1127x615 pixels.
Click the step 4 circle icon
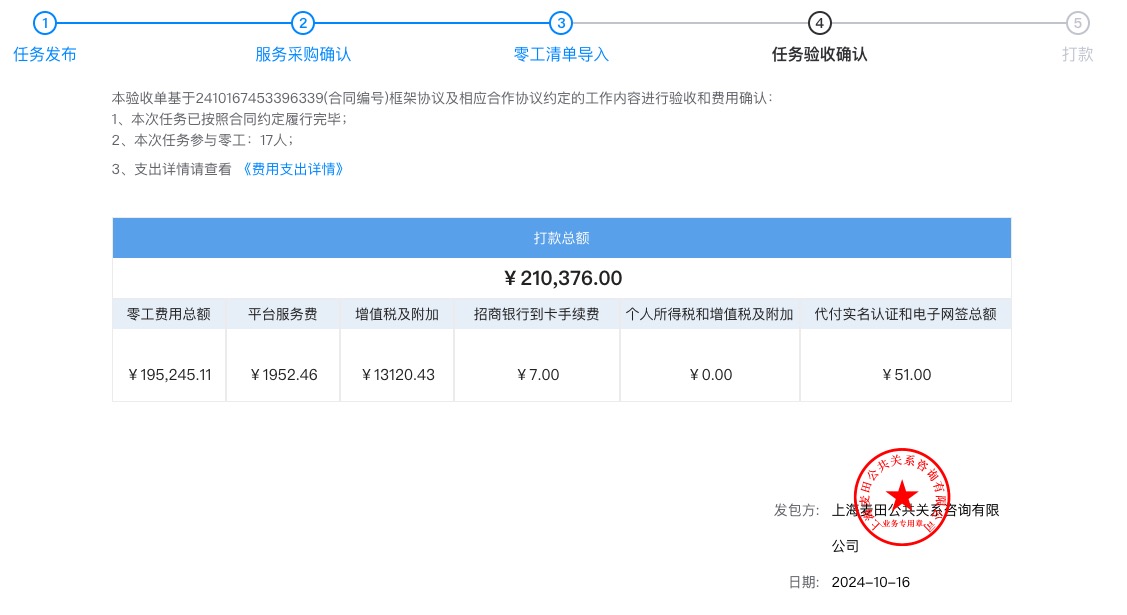click(819, 23)
